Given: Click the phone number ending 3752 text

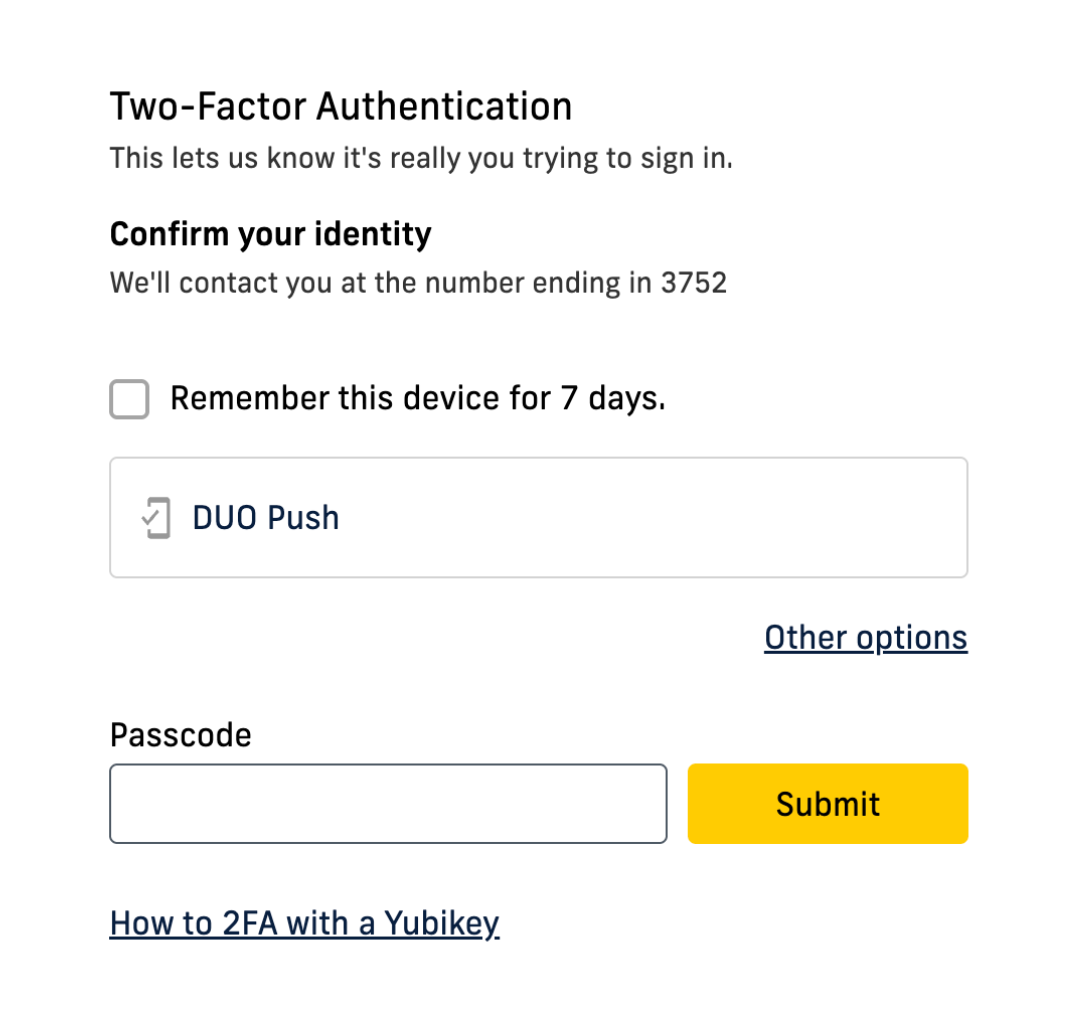Looking at the screenshot, I should pos(693,283).
